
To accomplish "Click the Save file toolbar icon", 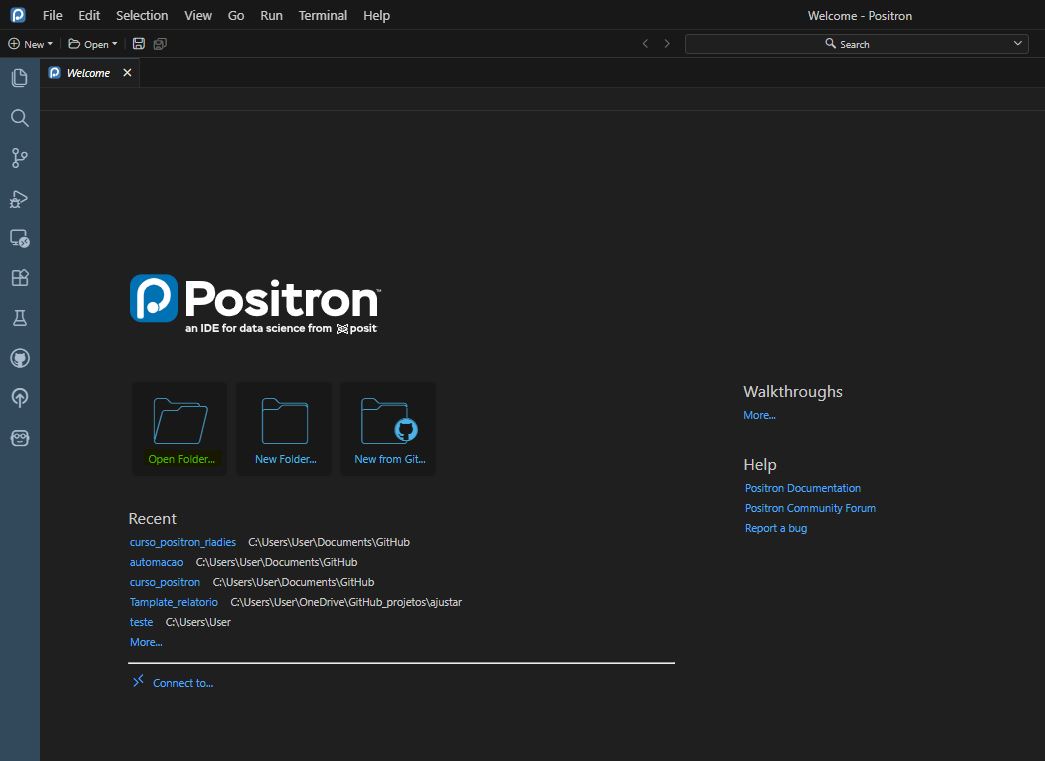I will click(138, 44).
